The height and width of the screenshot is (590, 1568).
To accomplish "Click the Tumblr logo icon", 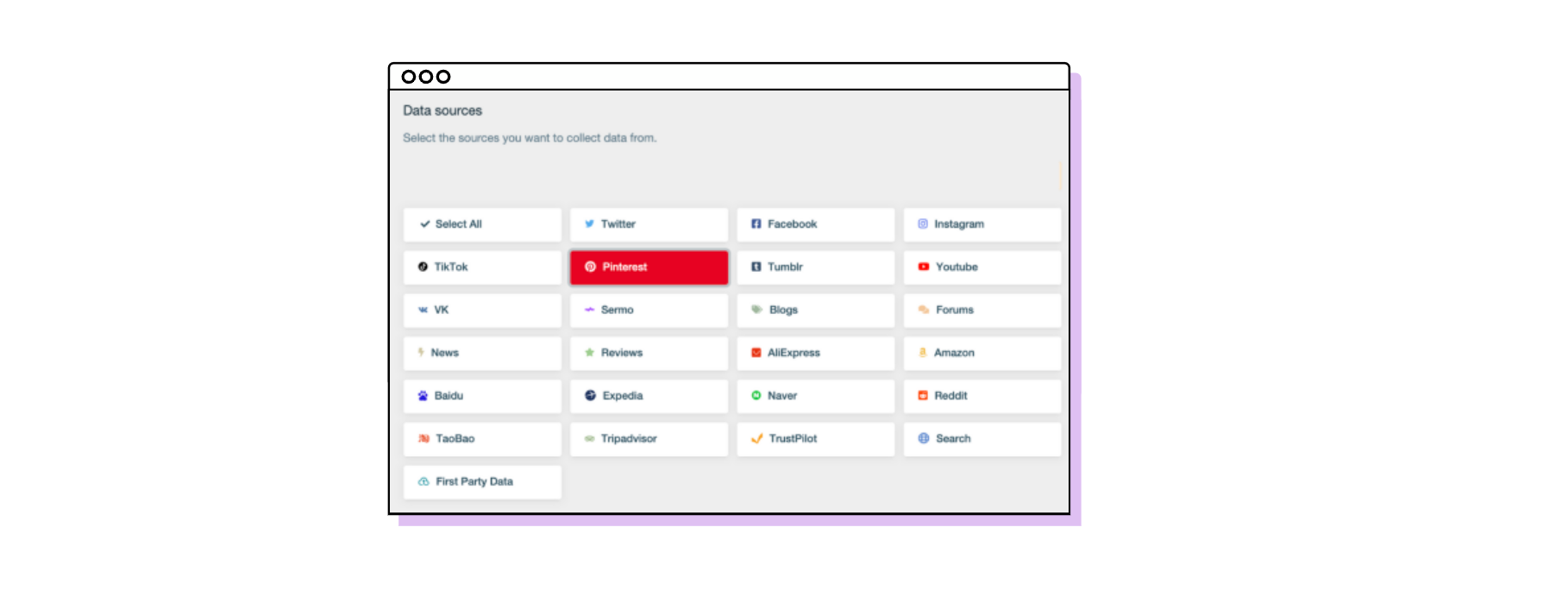I will click(756, 267).
